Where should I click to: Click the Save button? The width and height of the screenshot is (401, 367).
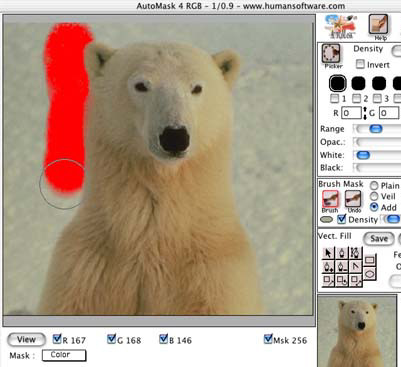coord(379,239)
